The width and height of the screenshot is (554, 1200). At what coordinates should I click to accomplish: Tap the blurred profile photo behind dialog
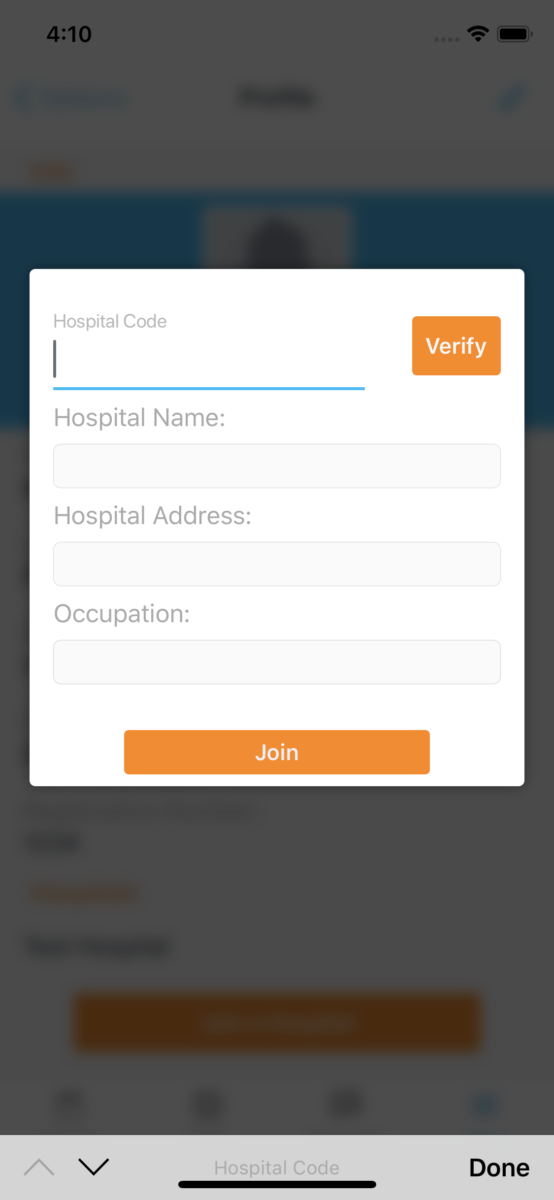coord(277,238)
